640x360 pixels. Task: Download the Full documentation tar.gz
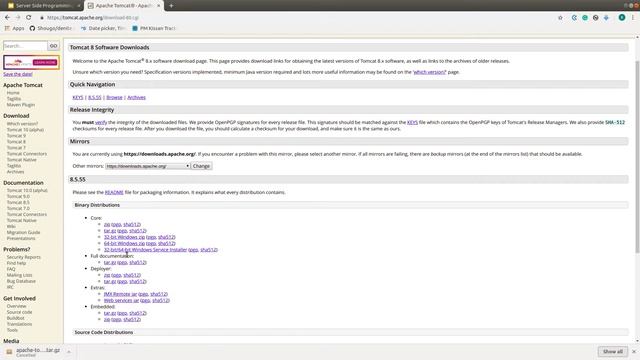pos(110,262)
